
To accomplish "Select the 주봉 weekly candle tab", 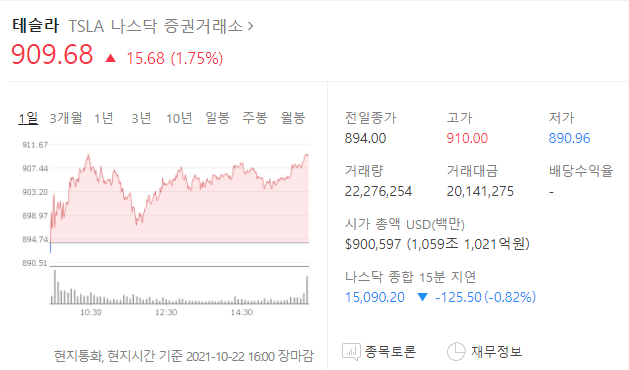I will 255,118.
